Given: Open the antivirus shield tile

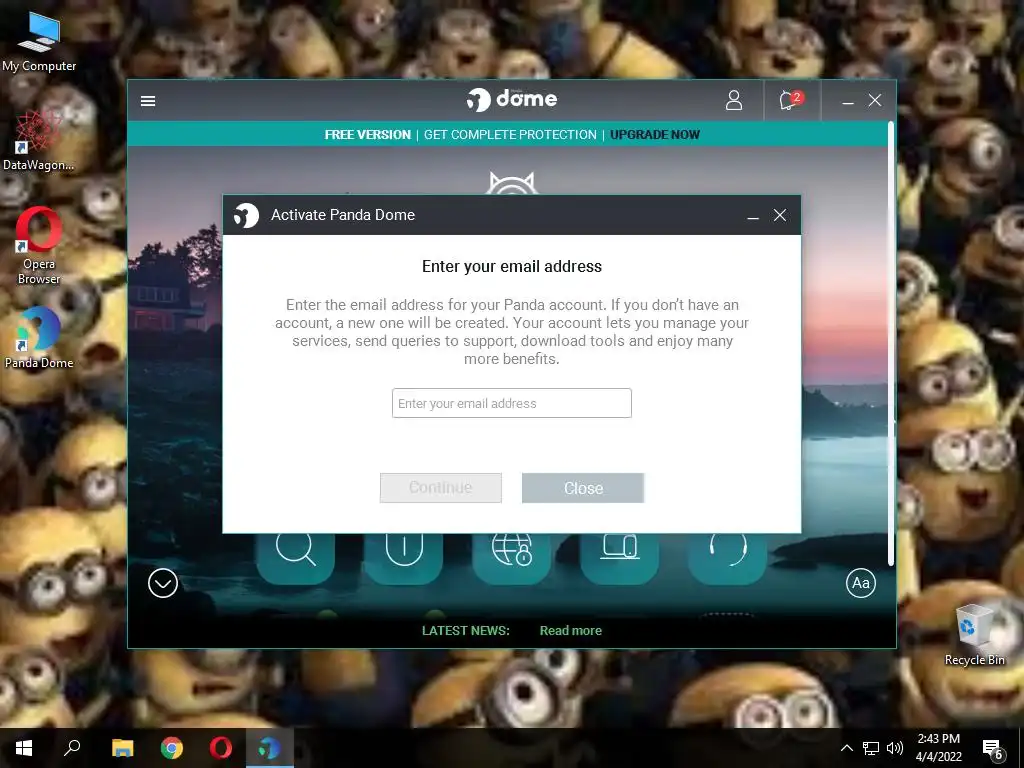Looking at the screenshot, I should click(404, 557).
